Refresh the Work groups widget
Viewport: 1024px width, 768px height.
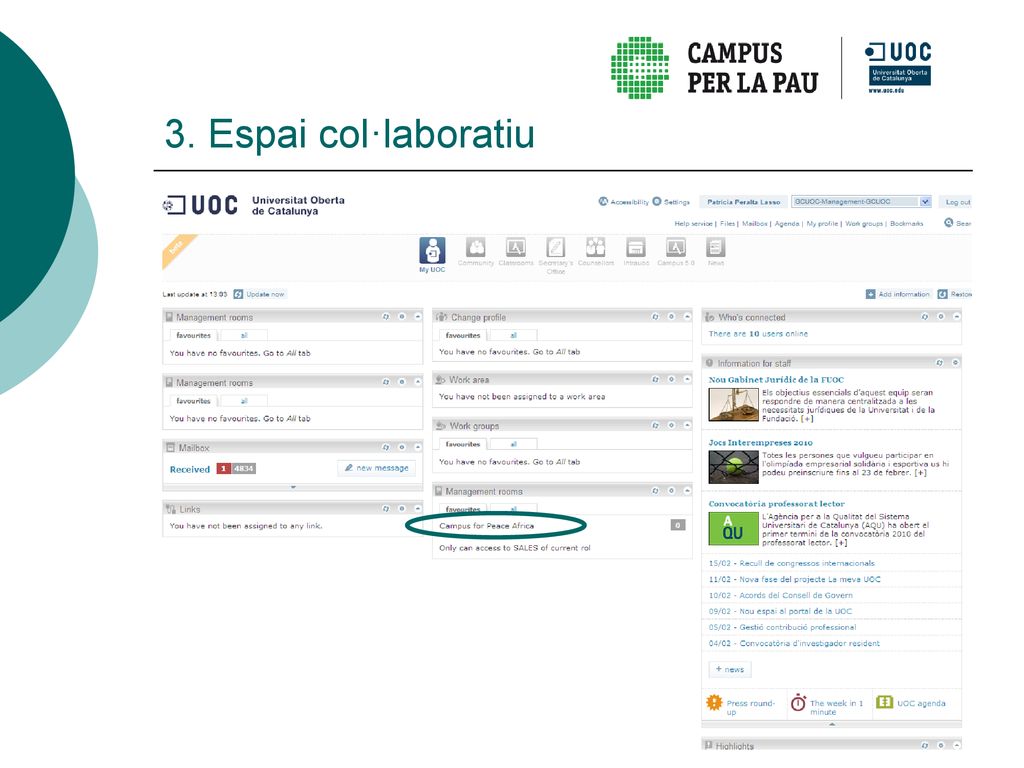[655, 425]
